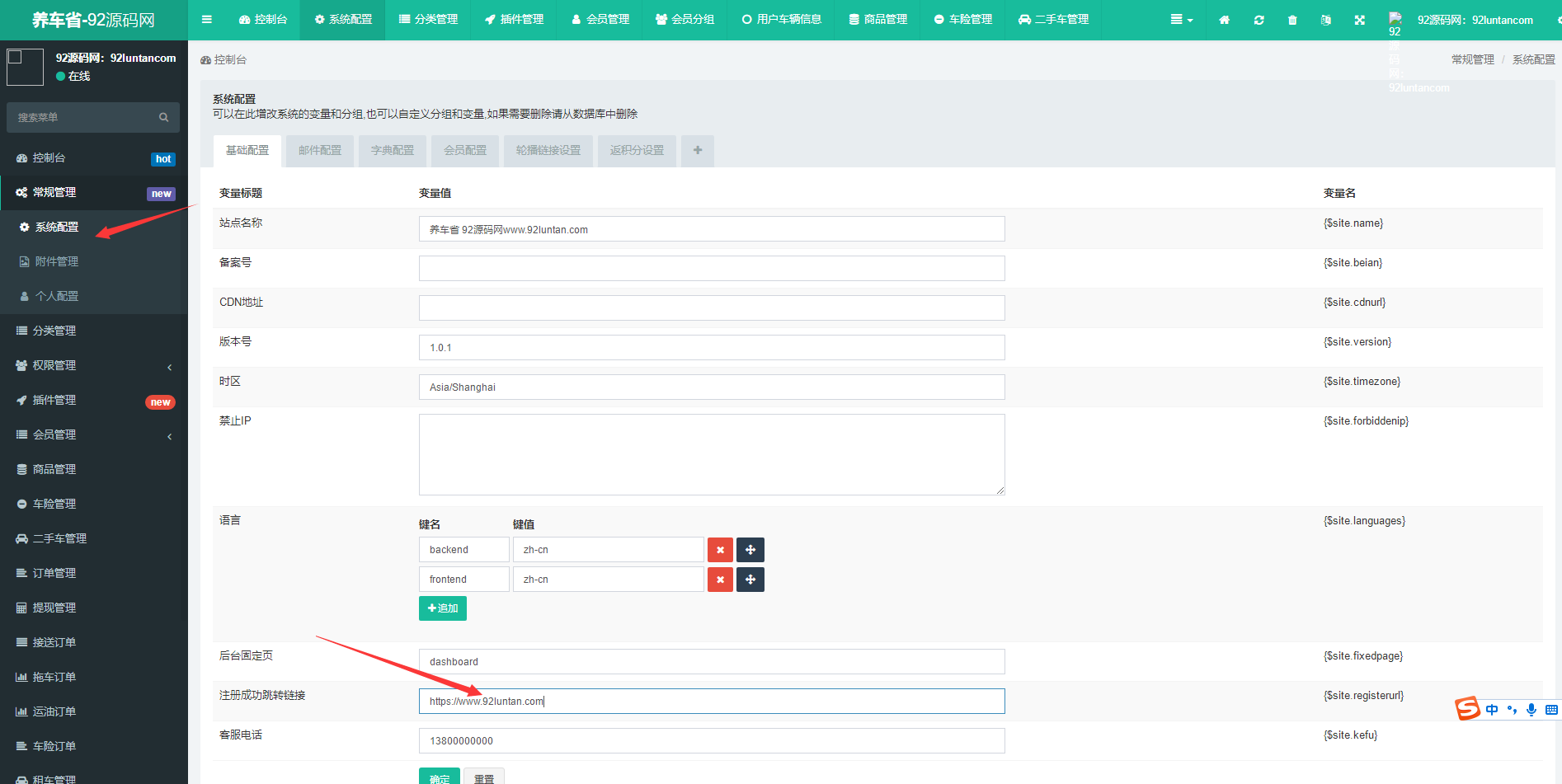Expand 会员管理 sidebar menu
1562x784 pixels.
tap(94, 434)
